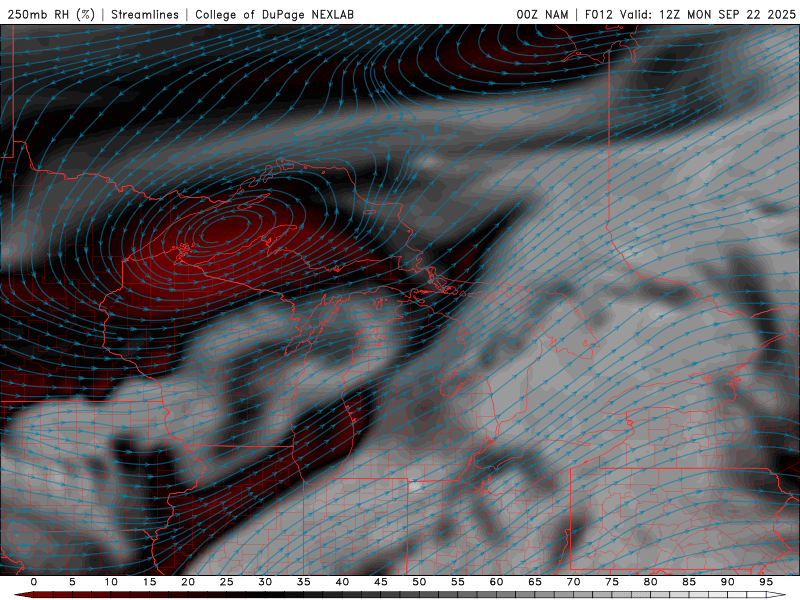
Task: Click the 5 tick on color scale
Action: pos(72,582)
